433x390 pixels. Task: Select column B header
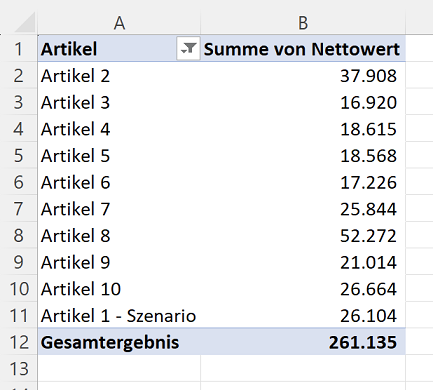click(303, 23)
